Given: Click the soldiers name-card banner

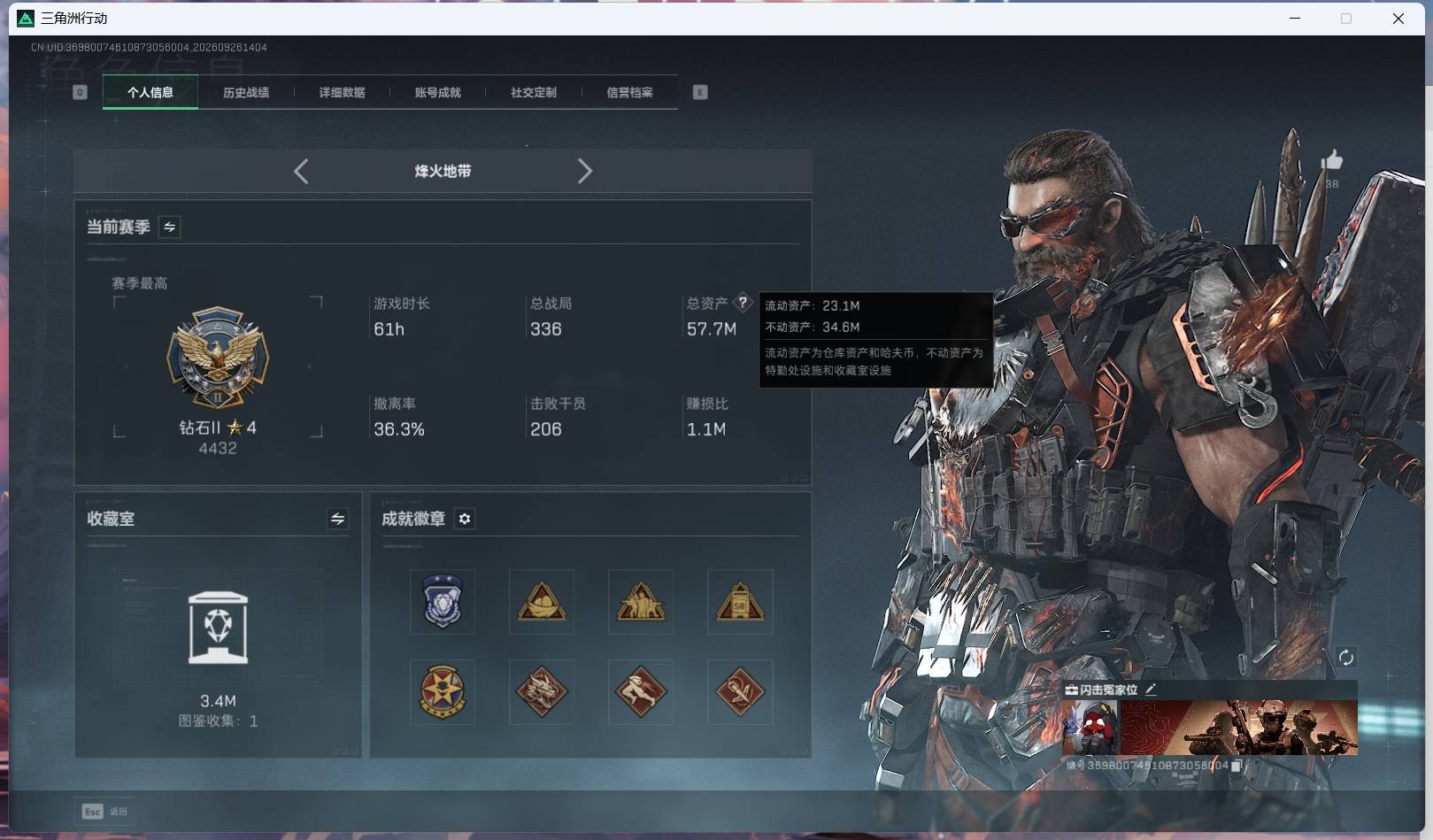Looking at the screenshot, I should click(1238, 728).
